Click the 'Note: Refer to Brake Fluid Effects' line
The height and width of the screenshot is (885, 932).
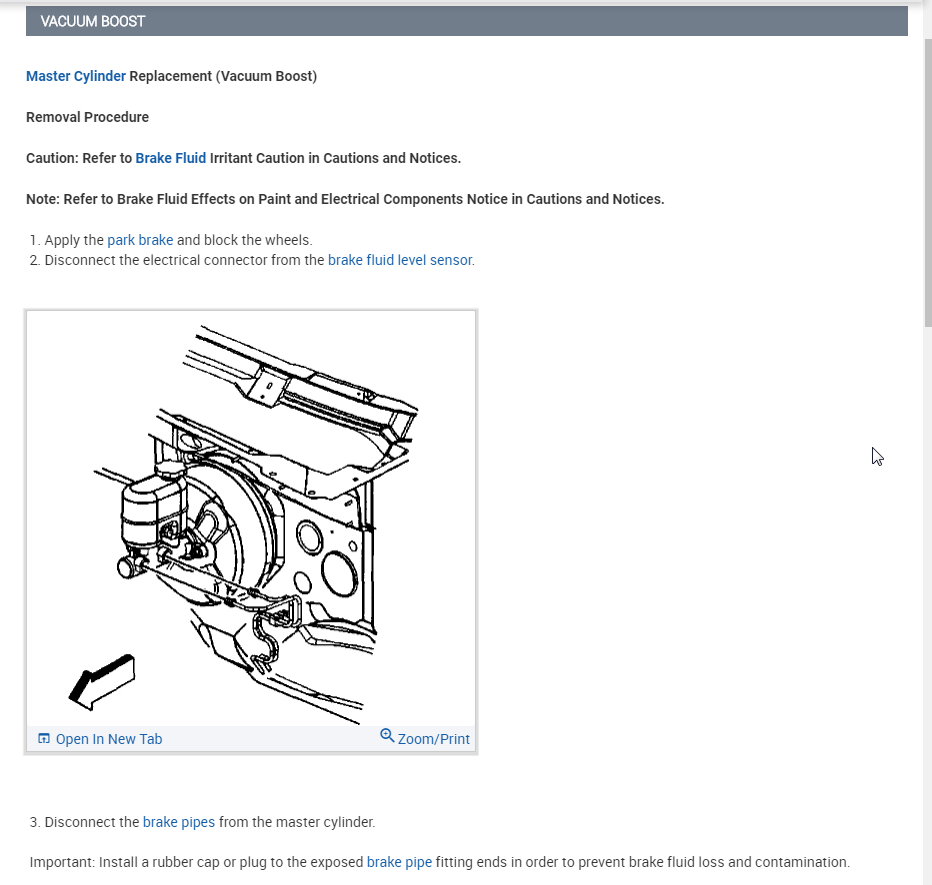click(x=345, y=199)
